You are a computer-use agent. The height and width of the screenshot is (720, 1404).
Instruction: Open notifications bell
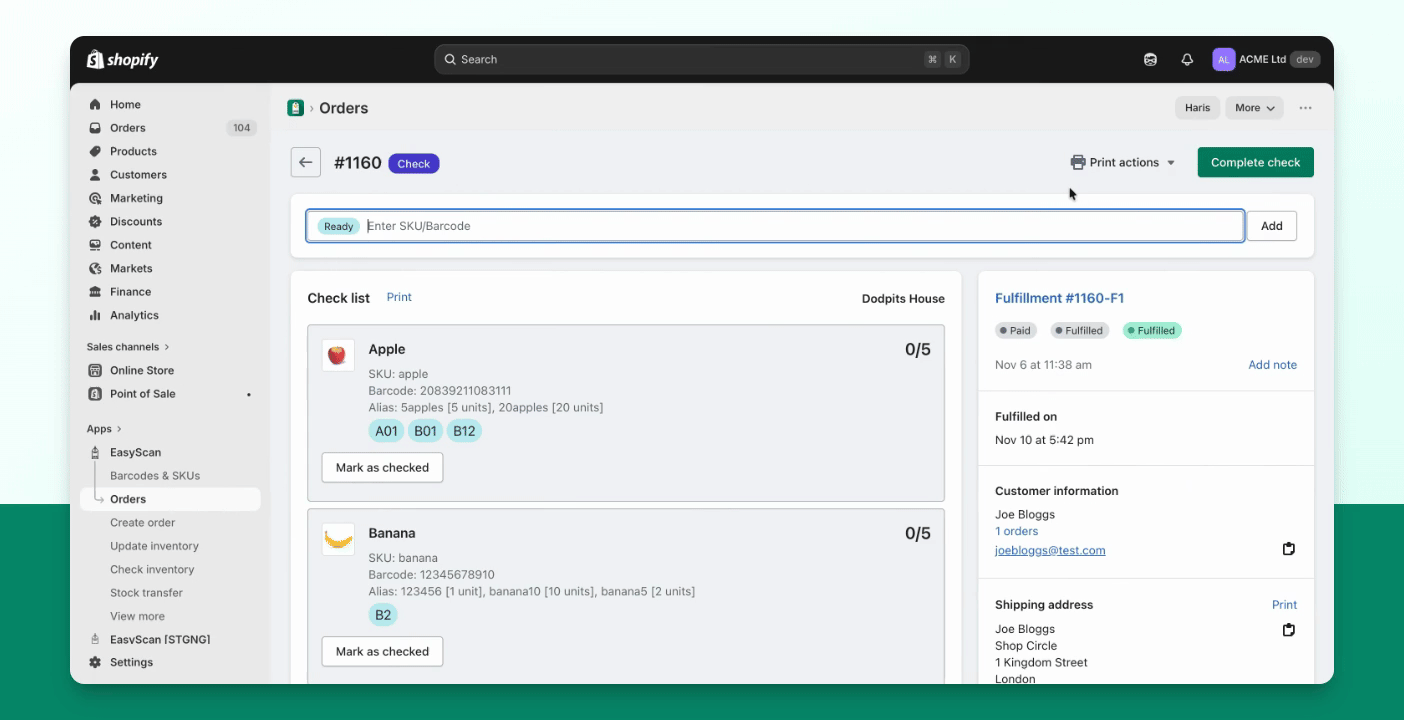(x=1187, y=59)
